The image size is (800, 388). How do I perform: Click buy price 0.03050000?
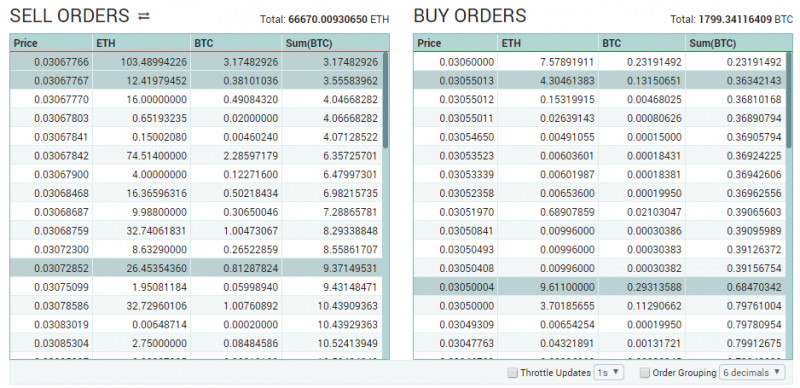click(x=466, y=306)
